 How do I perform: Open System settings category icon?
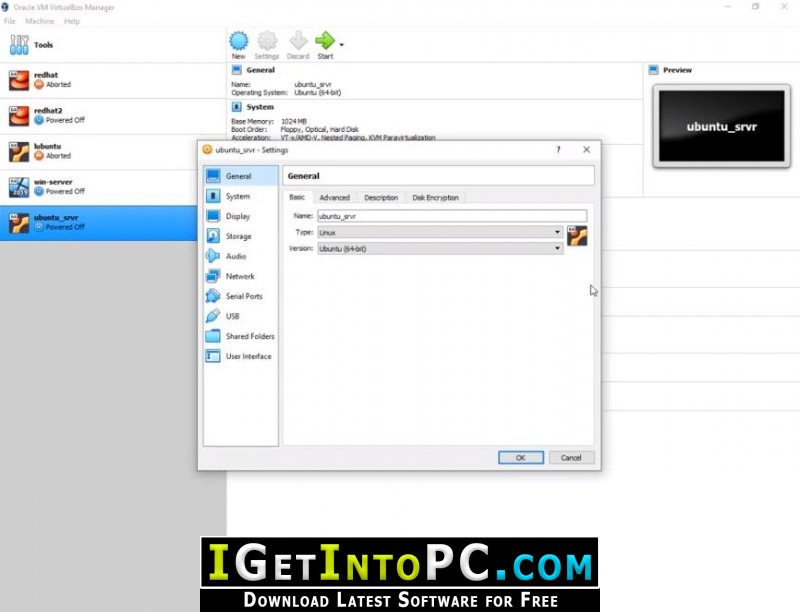tap(213, 196)
